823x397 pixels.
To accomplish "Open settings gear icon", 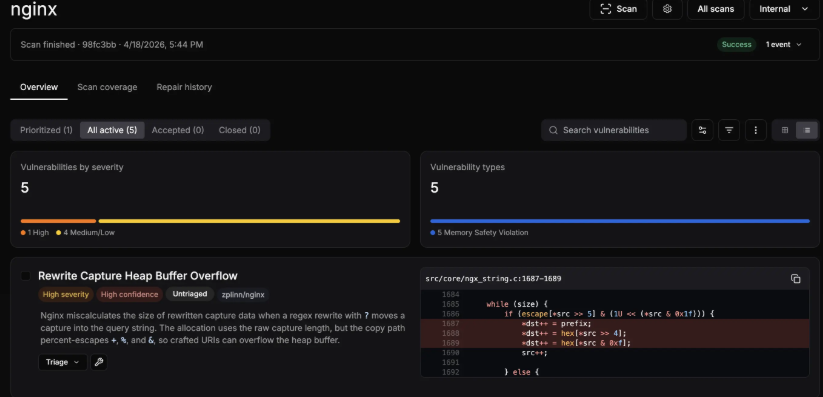I will coord(667,9).
